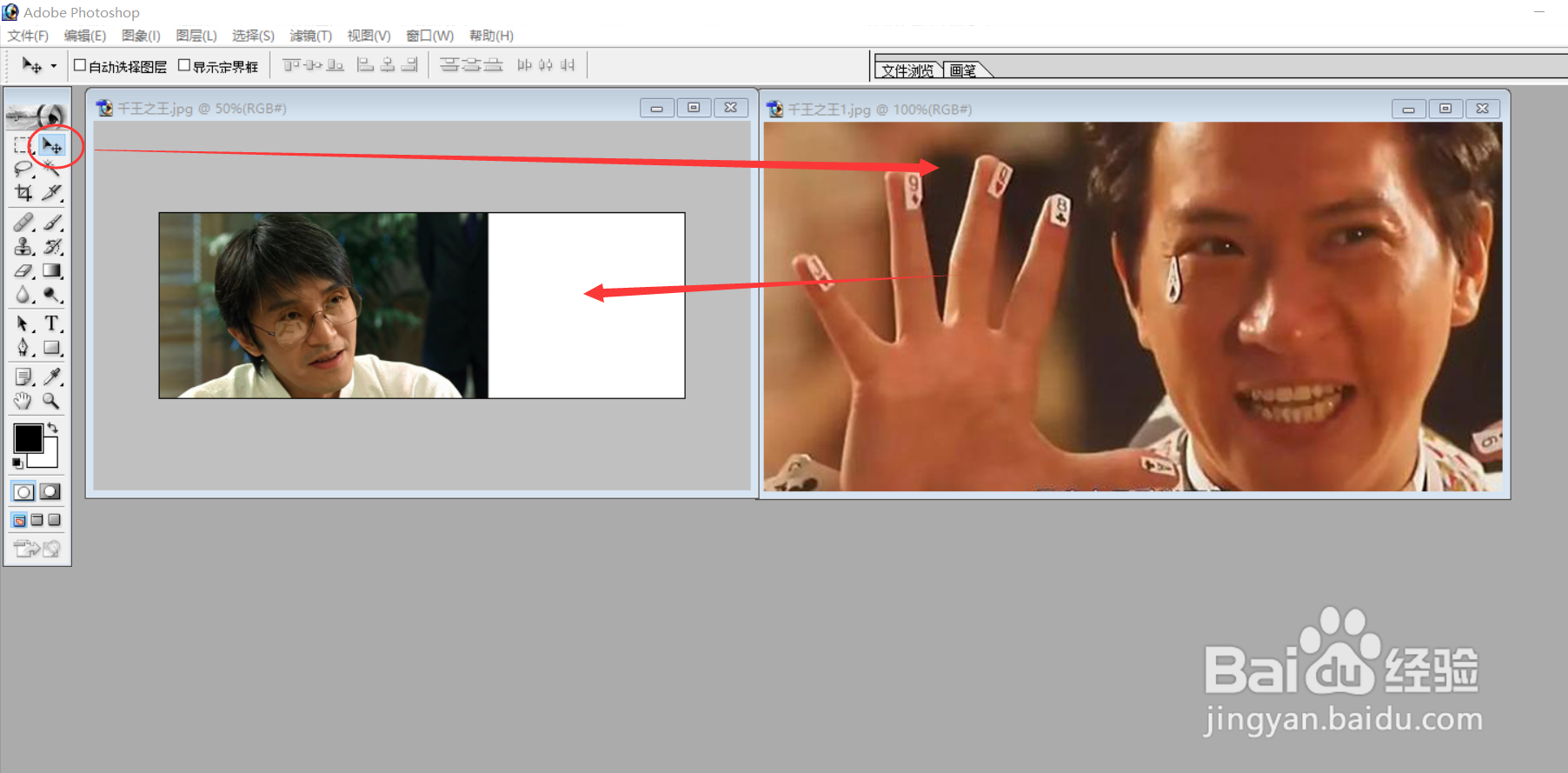
Task: Select the Brush tool
Action: click(x=52, y=223)
